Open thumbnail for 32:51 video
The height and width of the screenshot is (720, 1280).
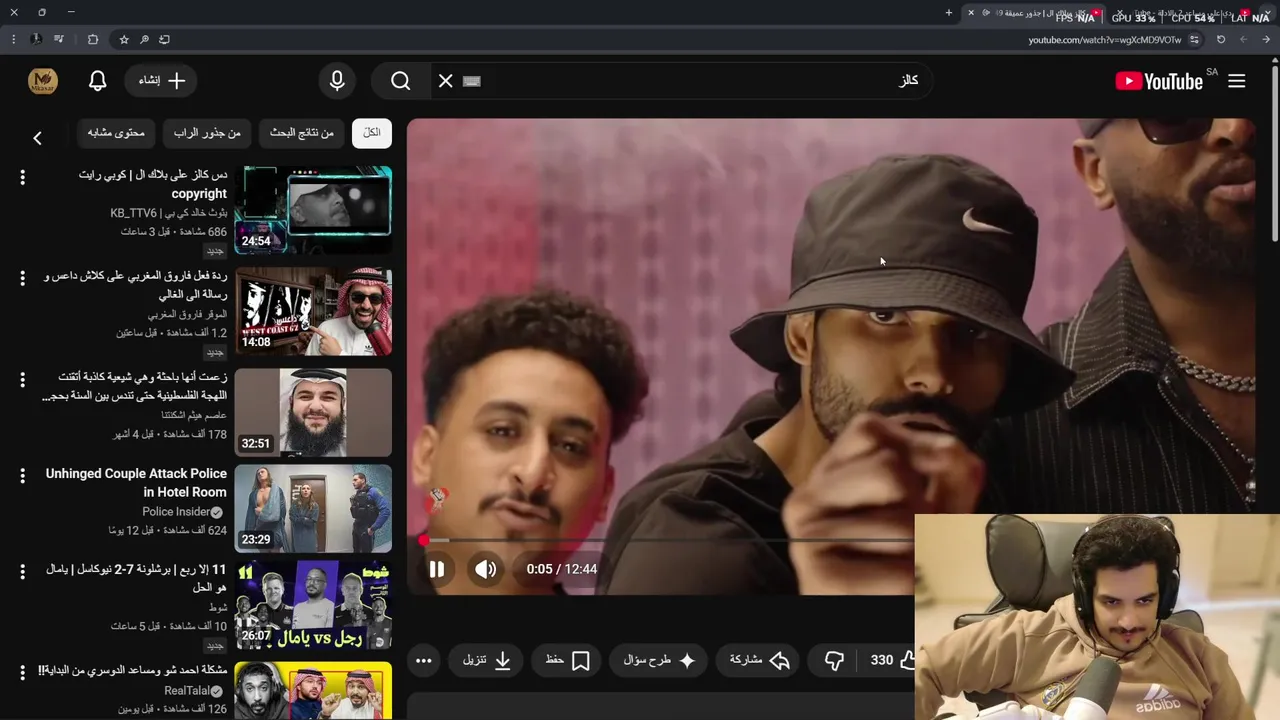[x=313, y=412]
